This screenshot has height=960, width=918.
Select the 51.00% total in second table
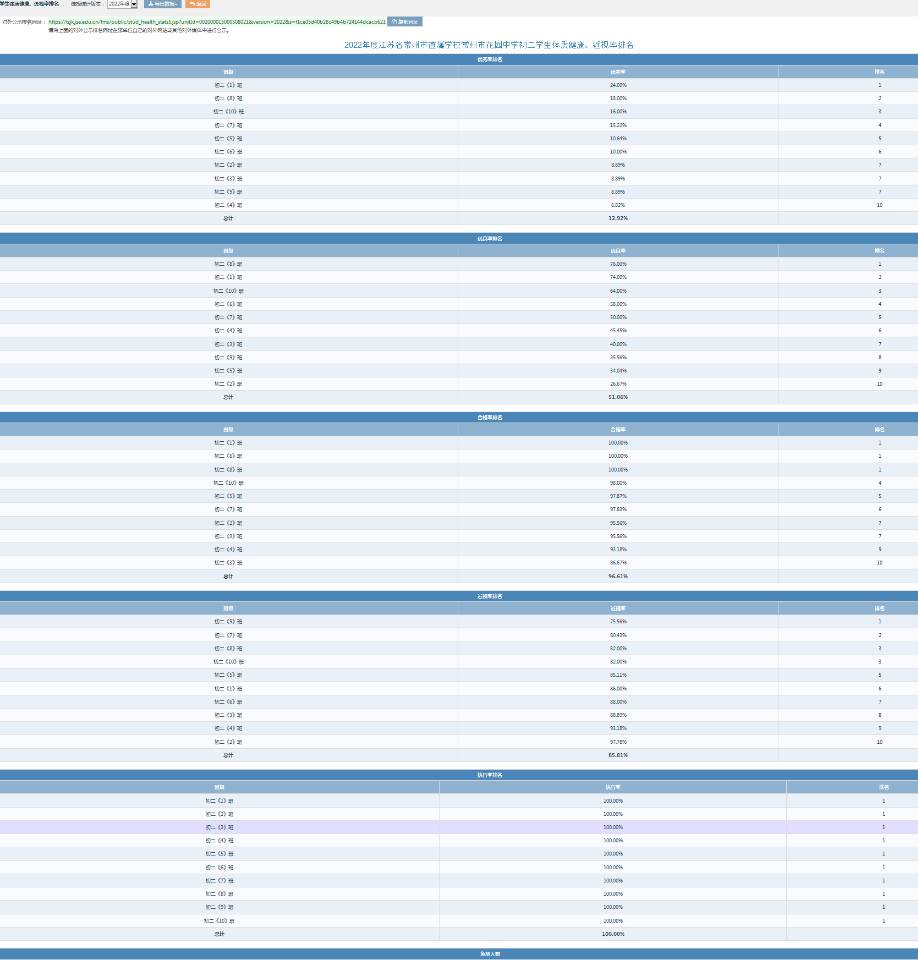618,397
